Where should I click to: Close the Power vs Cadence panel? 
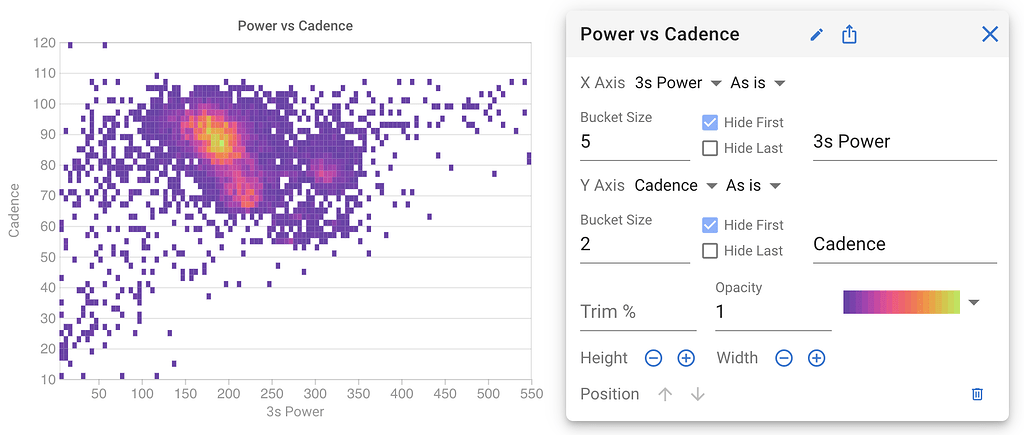(990, 35)
